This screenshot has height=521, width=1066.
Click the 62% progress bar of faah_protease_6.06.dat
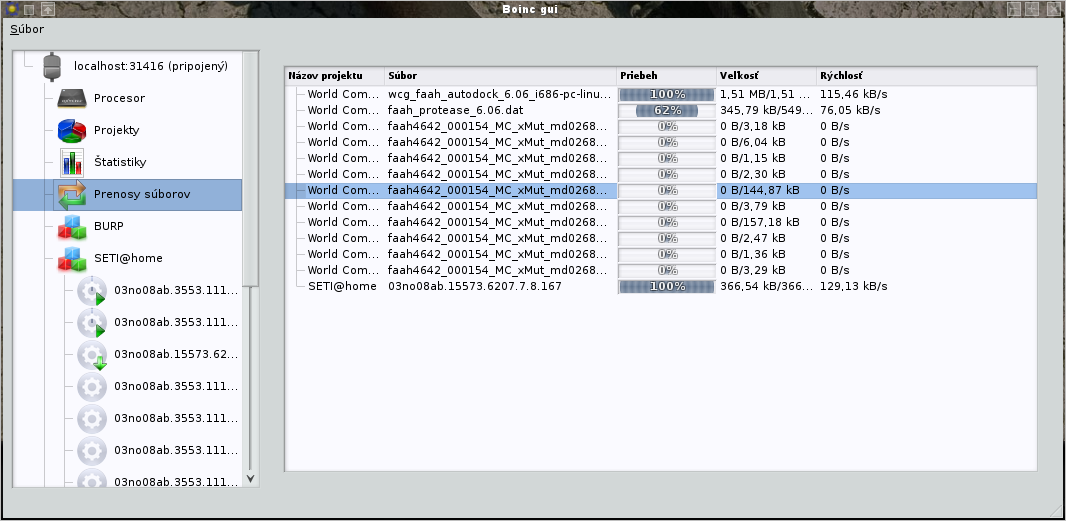[667, 110]
